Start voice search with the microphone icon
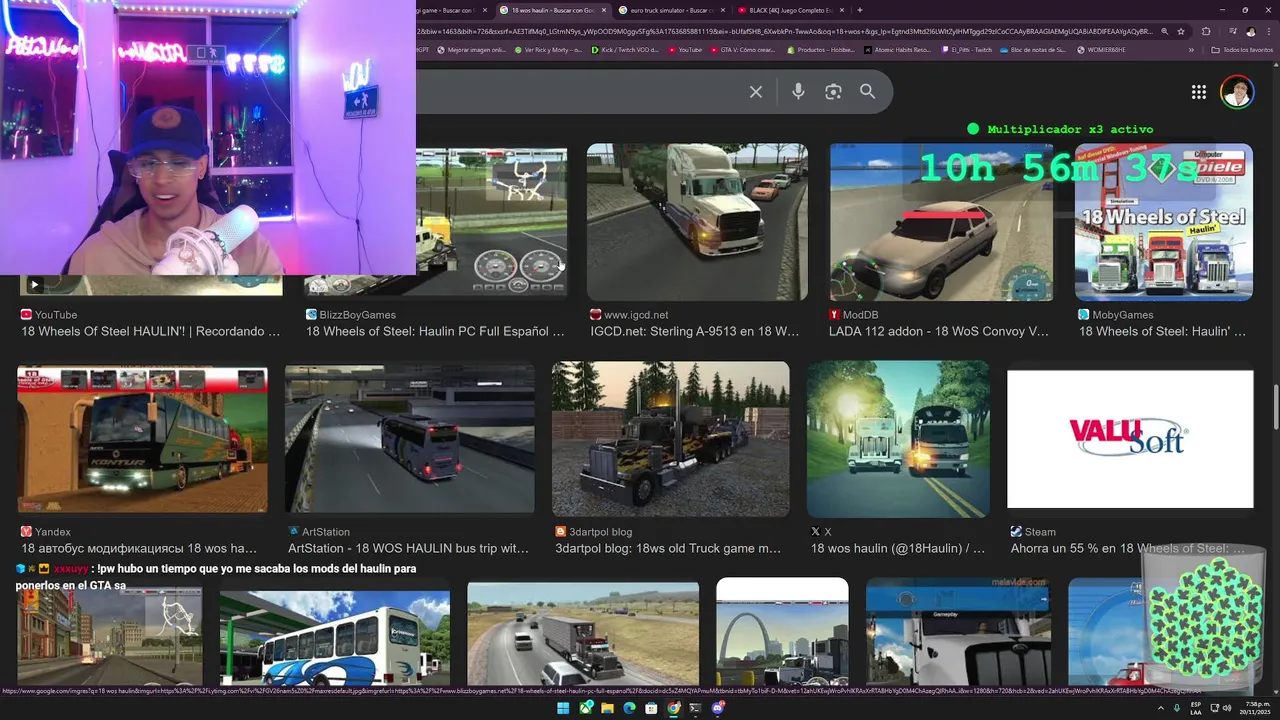1280x720 pixels. [798, 92]
